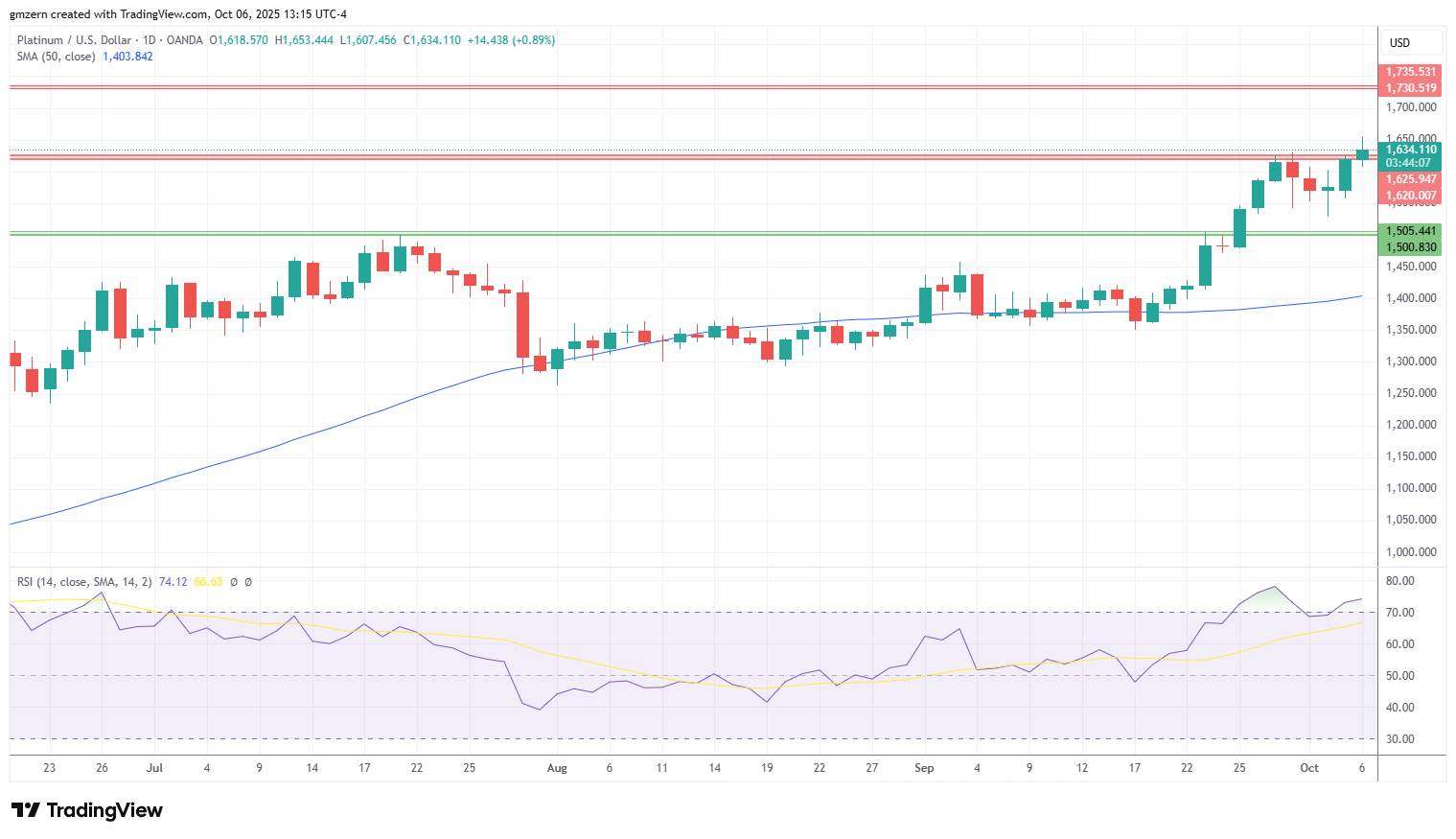Click the close price C1,634.110
Viewport: 1456px width, 839px height.
coord(431,40)
